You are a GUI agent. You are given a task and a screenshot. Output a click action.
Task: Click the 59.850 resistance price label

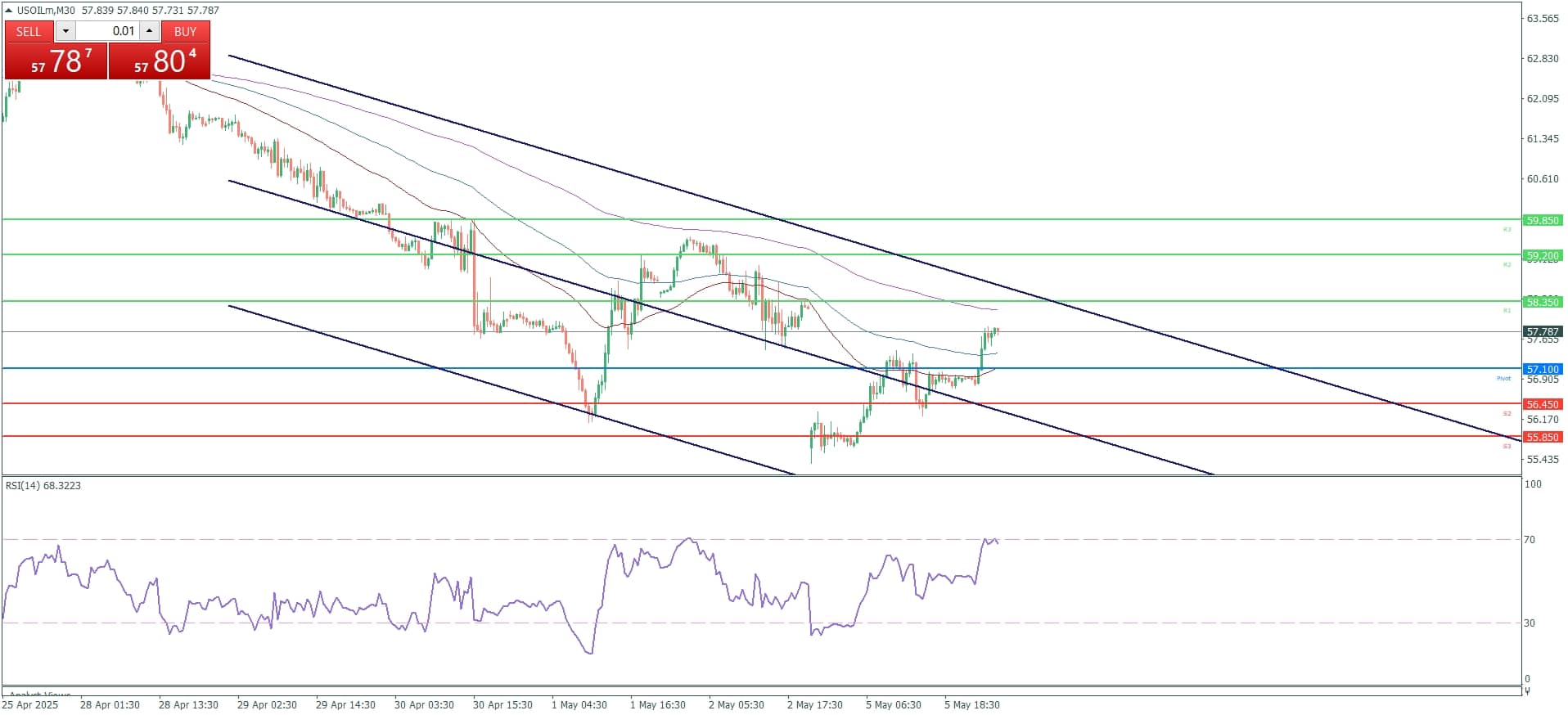point(1543,220)
